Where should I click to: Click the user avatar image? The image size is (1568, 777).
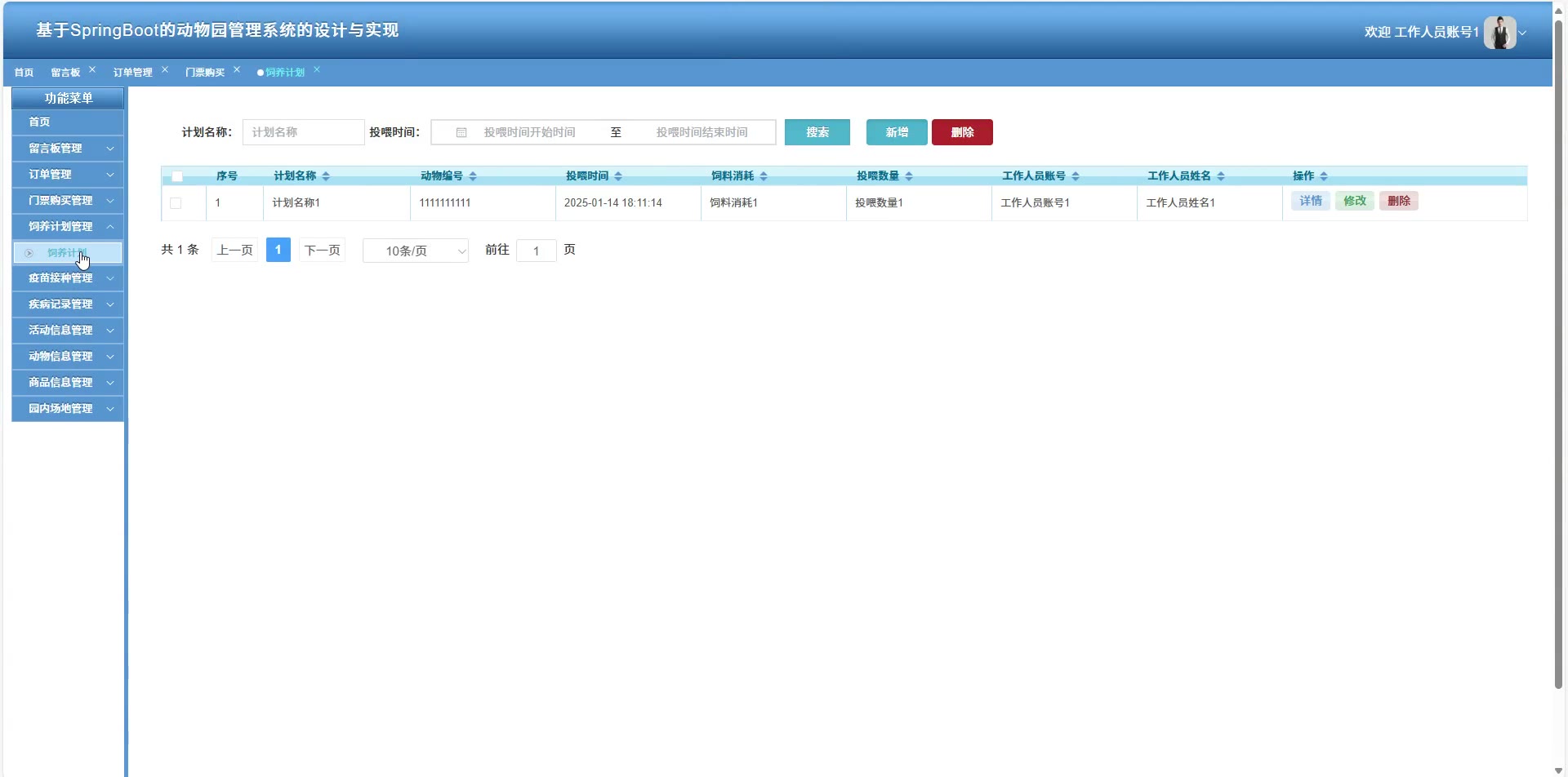coord(1499,33)
